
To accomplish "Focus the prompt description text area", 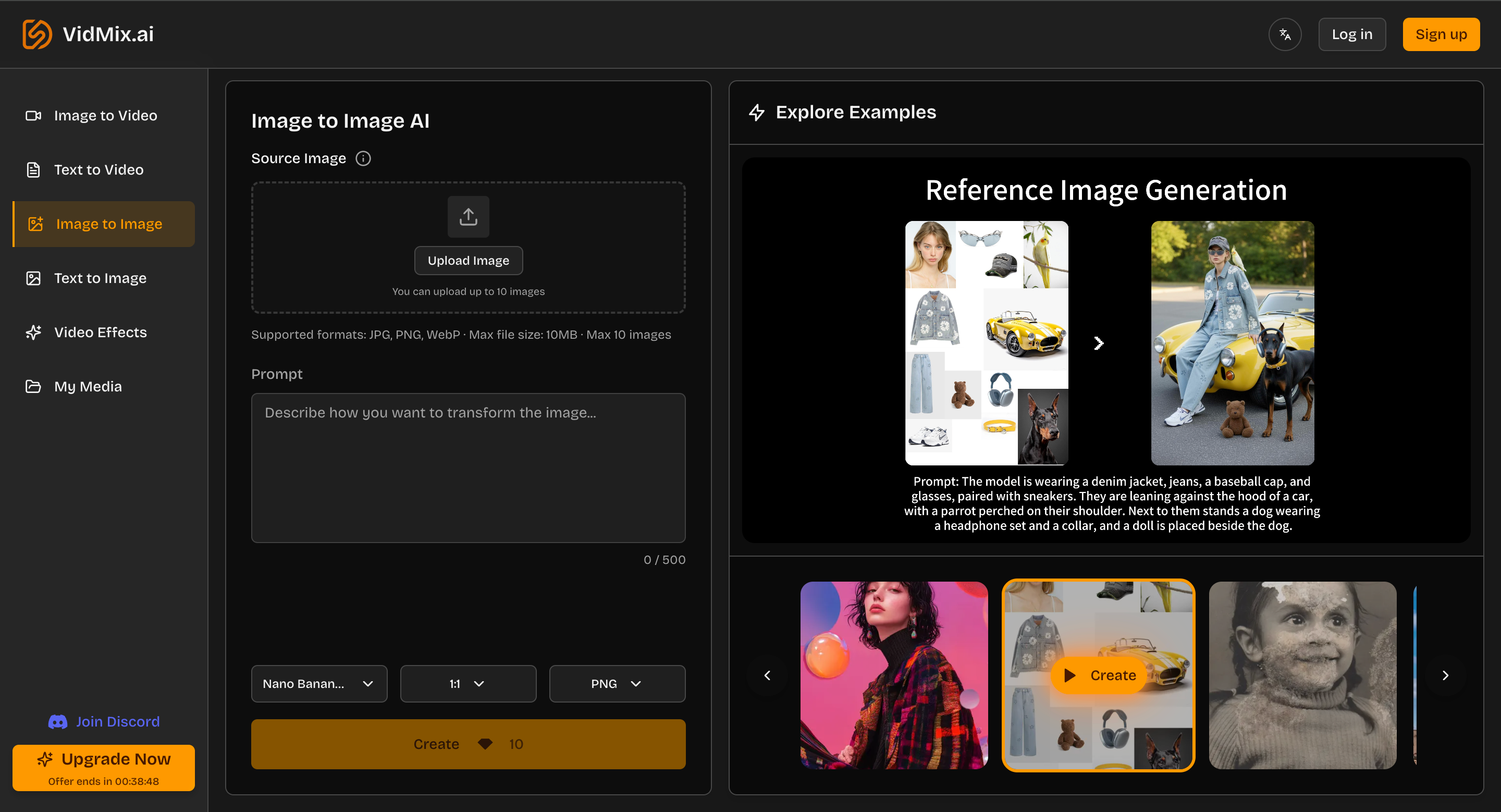I will pyautogui.click(x=468, y=467).
